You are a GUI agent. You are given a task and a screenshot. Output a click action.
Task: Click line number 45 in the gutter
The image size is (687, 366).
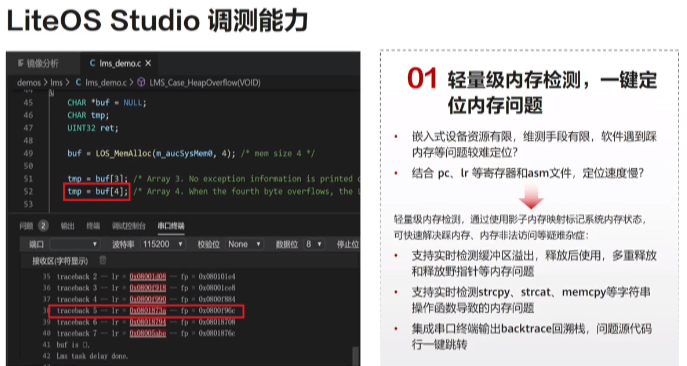[28, 103]
